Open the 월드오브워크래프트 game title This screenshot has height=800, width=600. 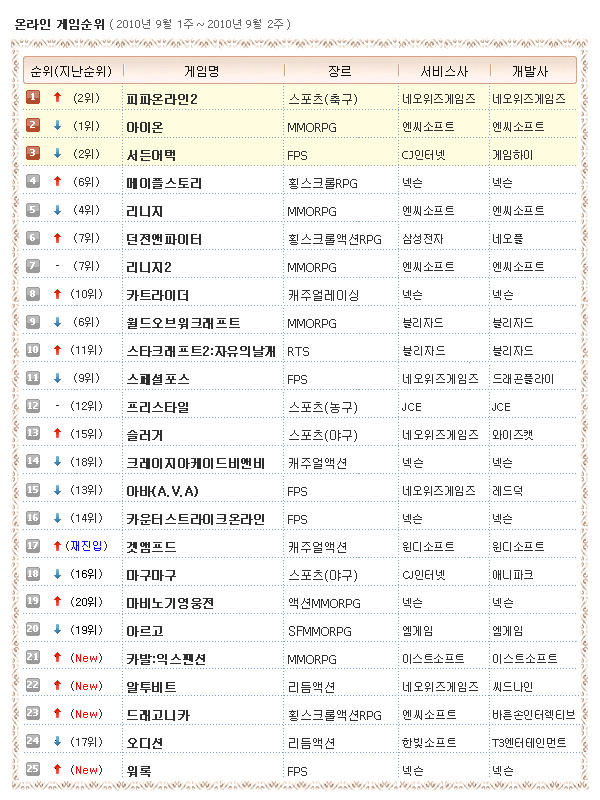(184, 323)
